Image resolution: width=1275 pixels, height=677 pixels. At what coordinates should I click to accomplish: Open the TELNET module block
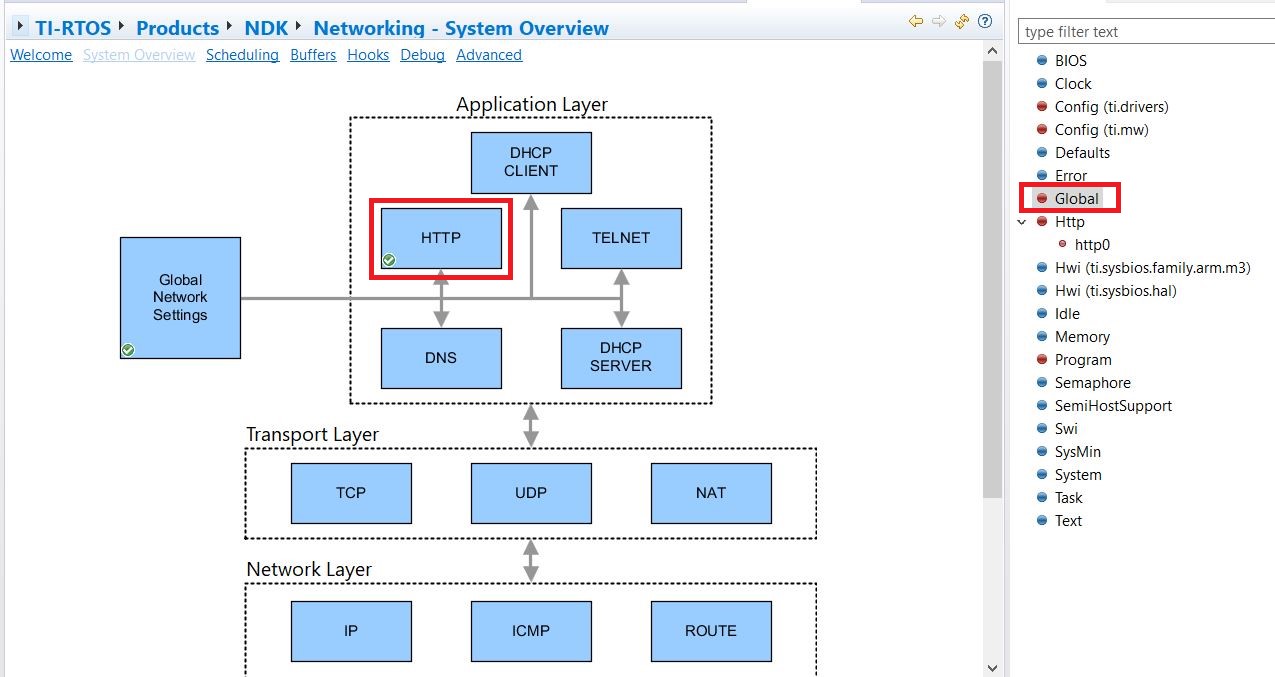(620, 238)
